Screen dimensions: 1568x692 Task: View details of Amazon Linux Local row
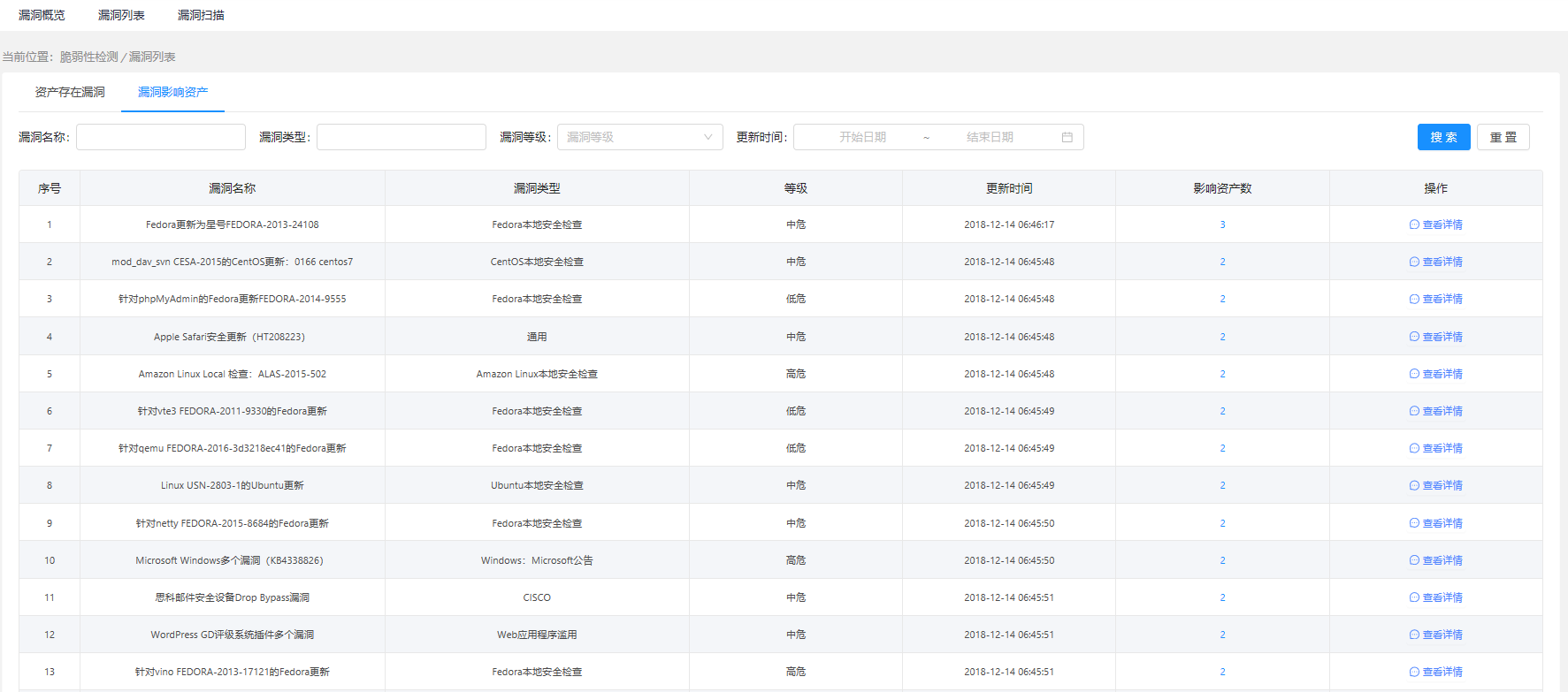1435,374
